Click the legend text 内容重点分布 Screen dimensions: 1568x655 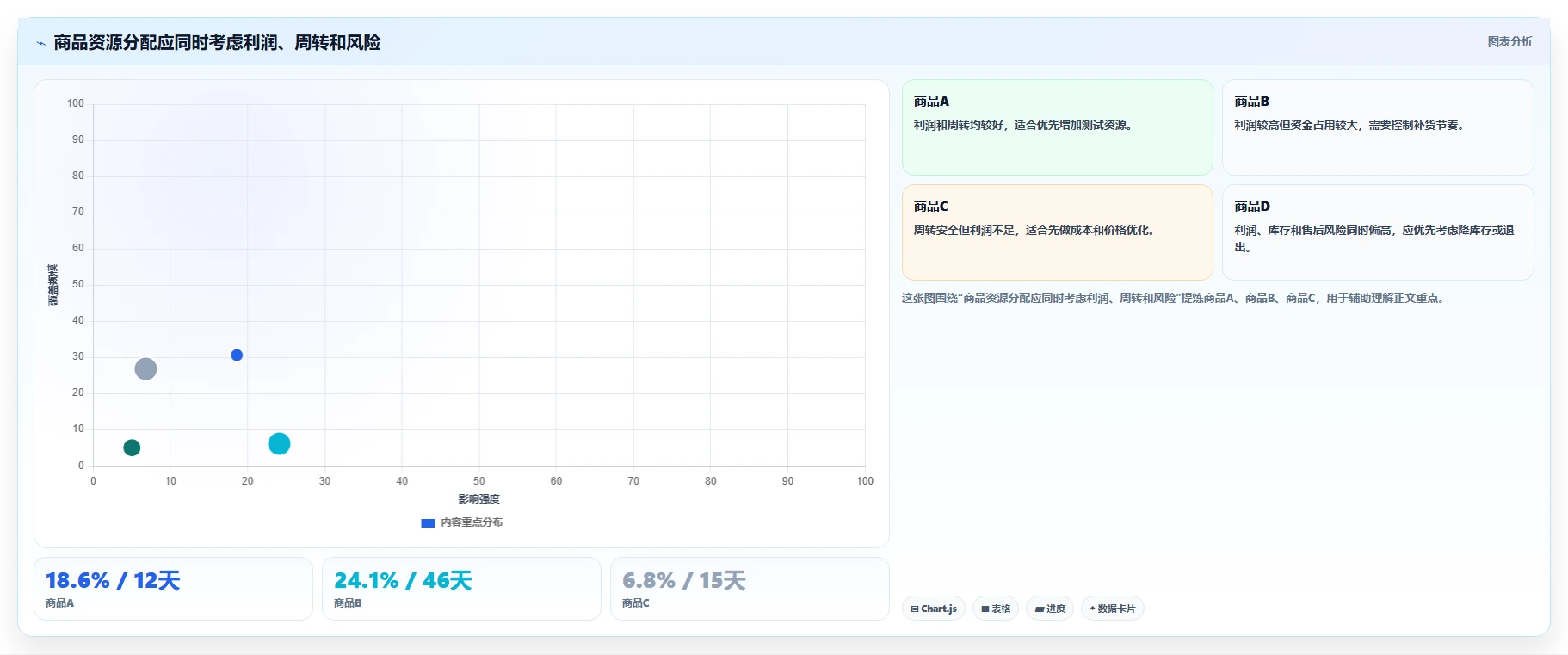[472, 522]
